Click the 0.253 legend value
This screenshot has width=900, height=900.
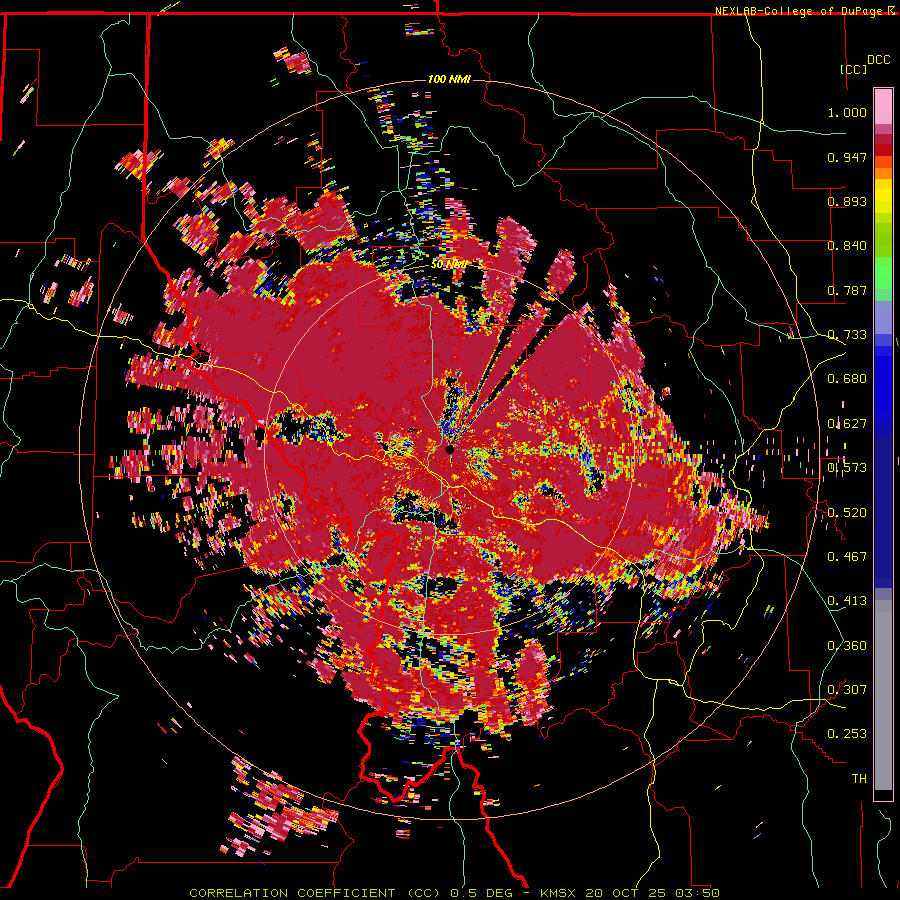click(x=847, y=734)
